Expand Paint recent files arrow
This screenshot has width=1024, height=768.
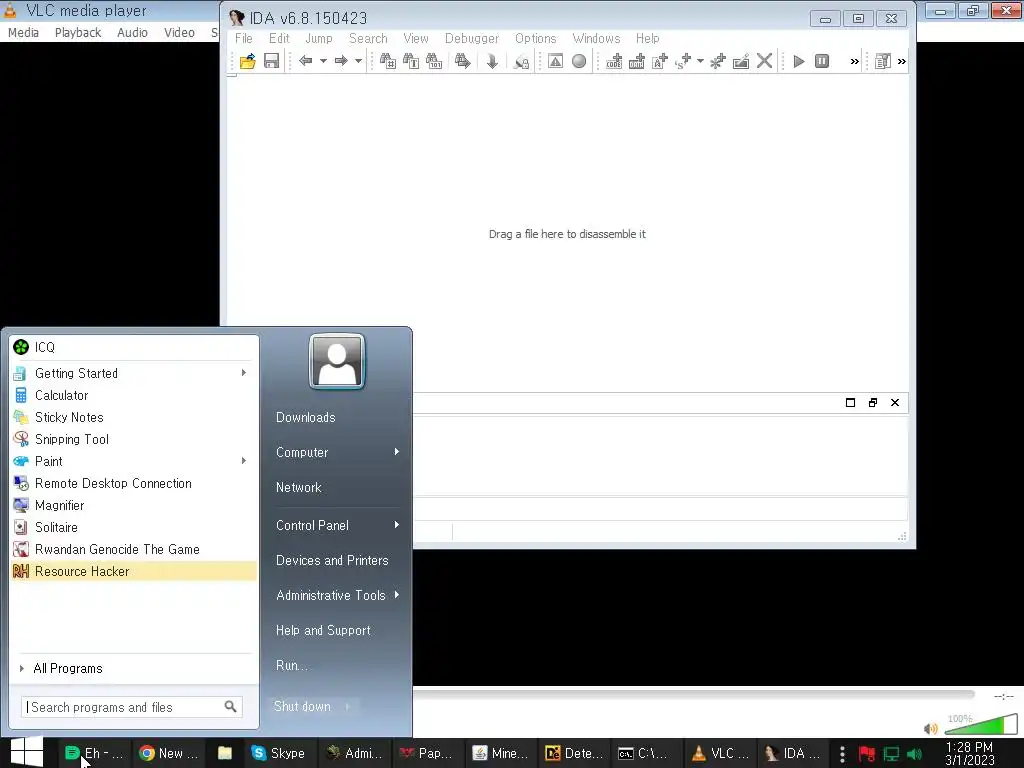click(244, 461)
